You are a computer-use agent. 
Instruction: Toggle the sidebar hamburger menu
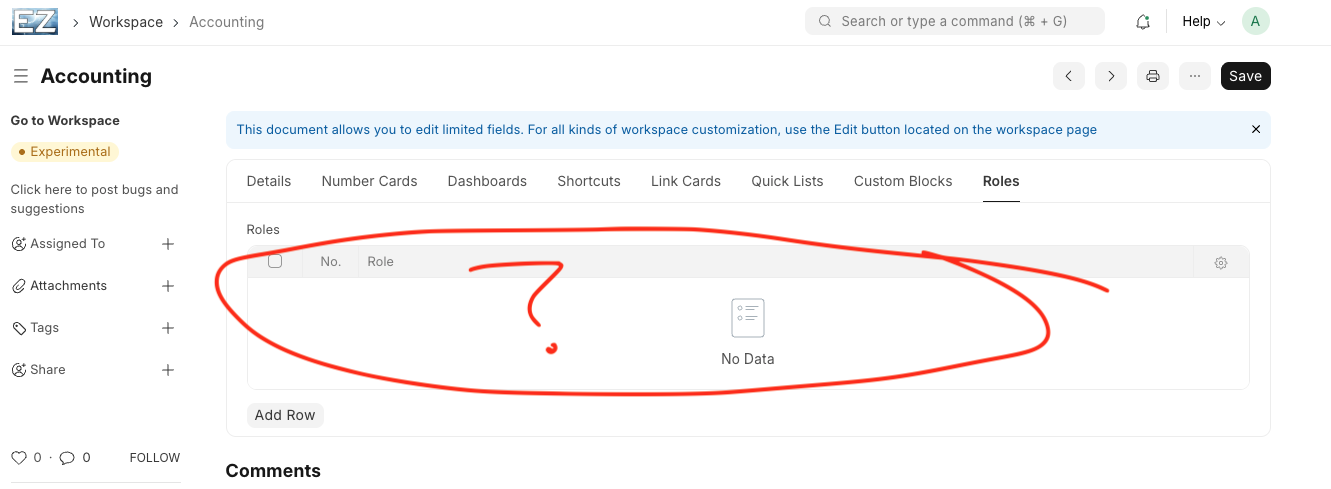point(21,76)
